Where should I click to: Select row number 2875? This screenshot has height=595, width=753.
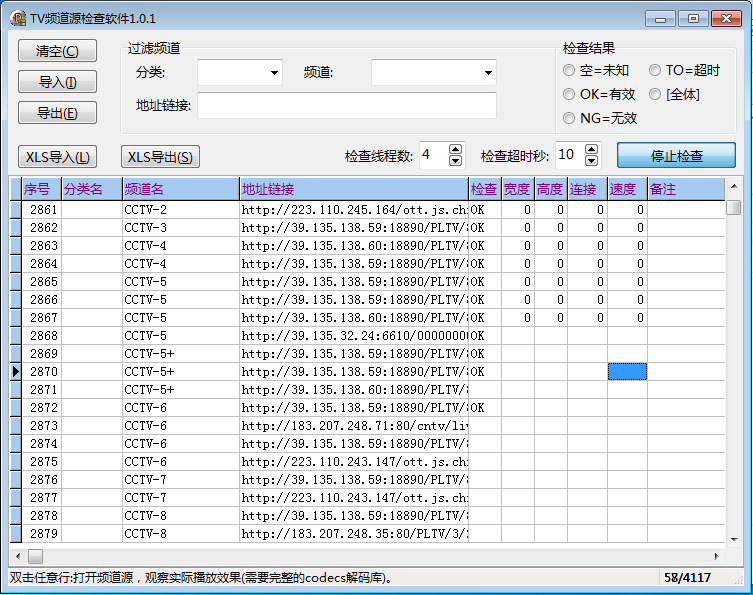(x=42, y=461)
